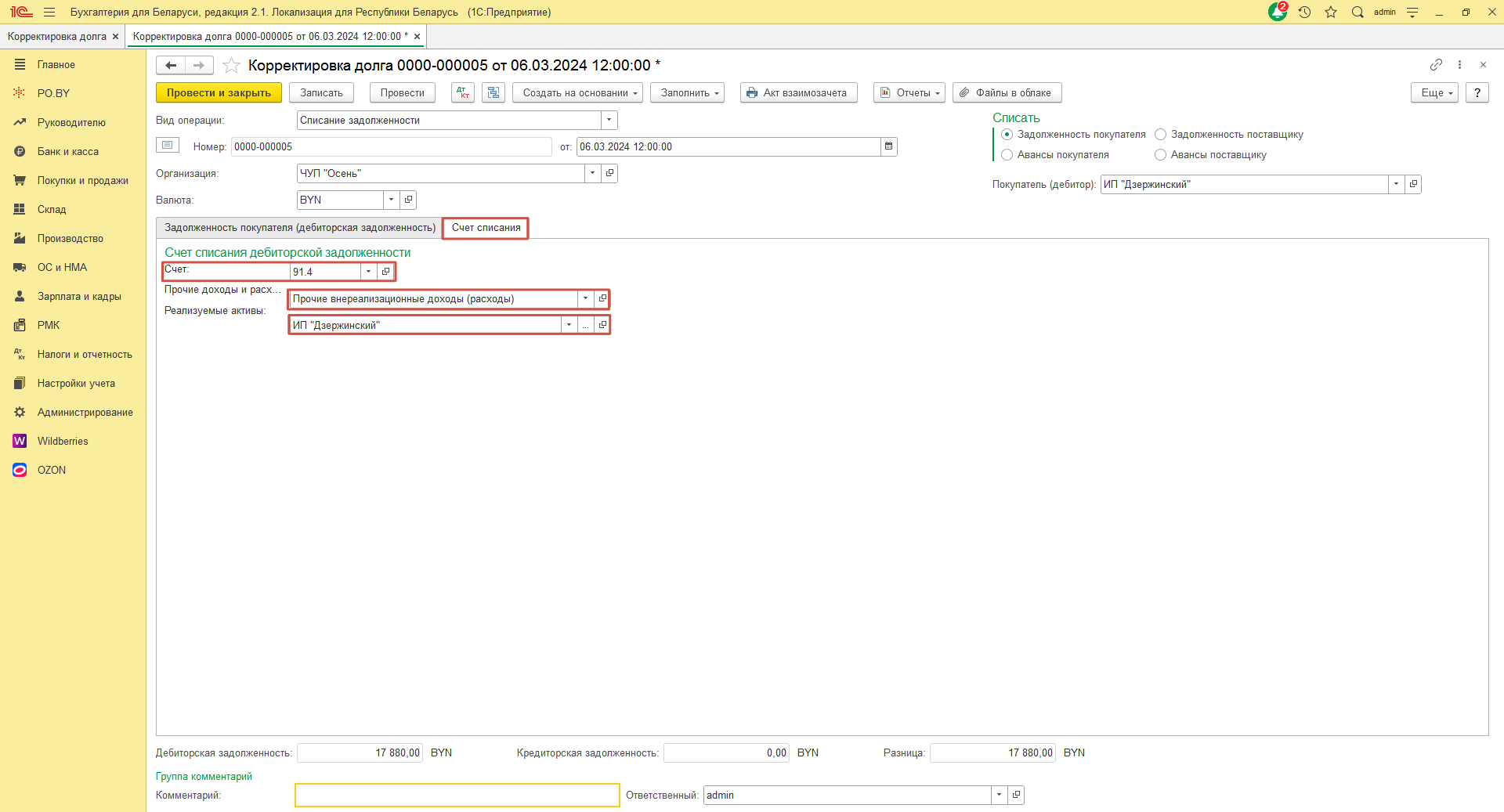Open Создать на основании dropdown

[578, 92]
